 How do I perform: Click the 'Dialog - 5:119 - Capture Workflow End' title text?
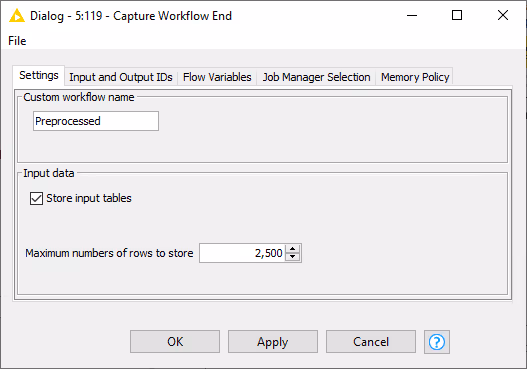click(x=131, y=16)
